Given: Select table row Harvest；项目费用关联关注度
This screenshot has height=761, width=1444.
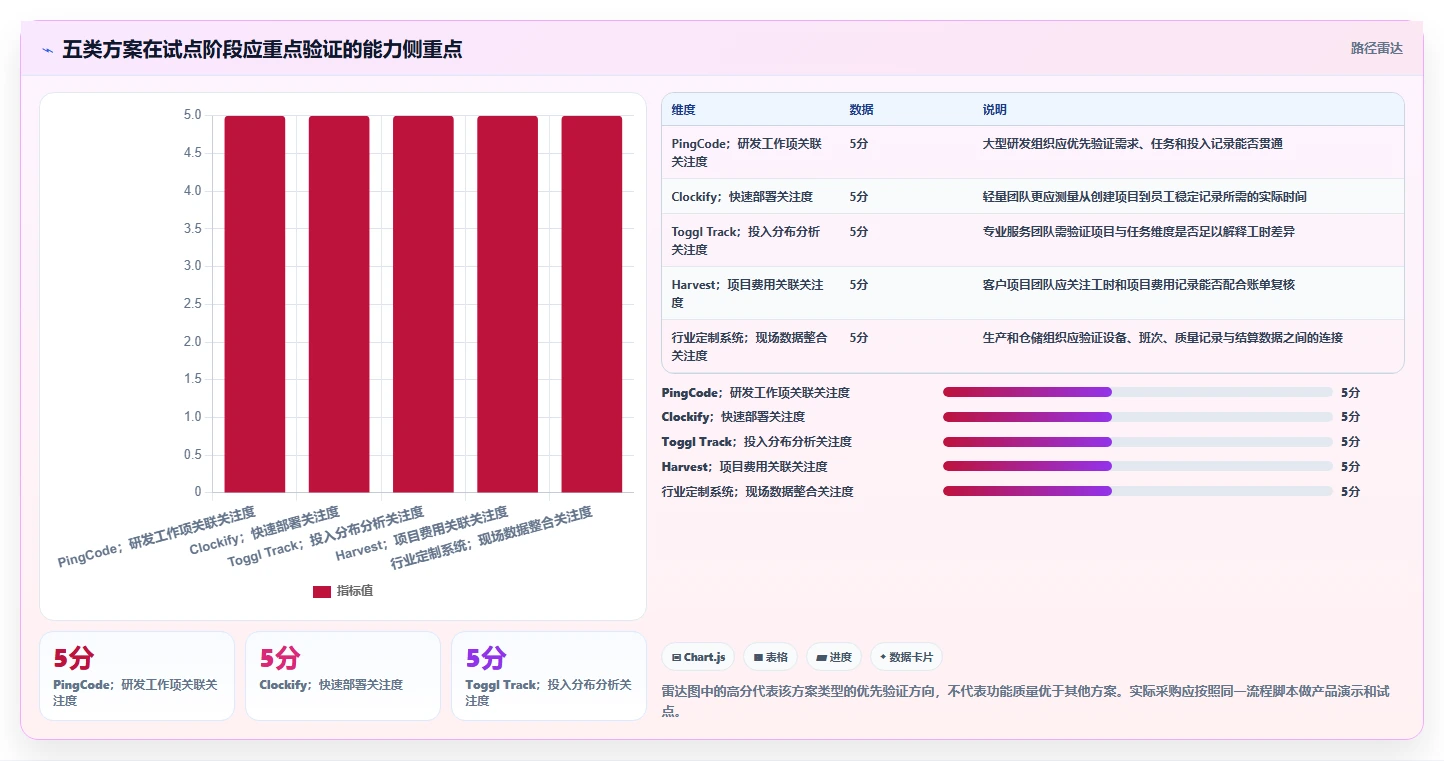Looking at the screenshot, I should 1033,293.
